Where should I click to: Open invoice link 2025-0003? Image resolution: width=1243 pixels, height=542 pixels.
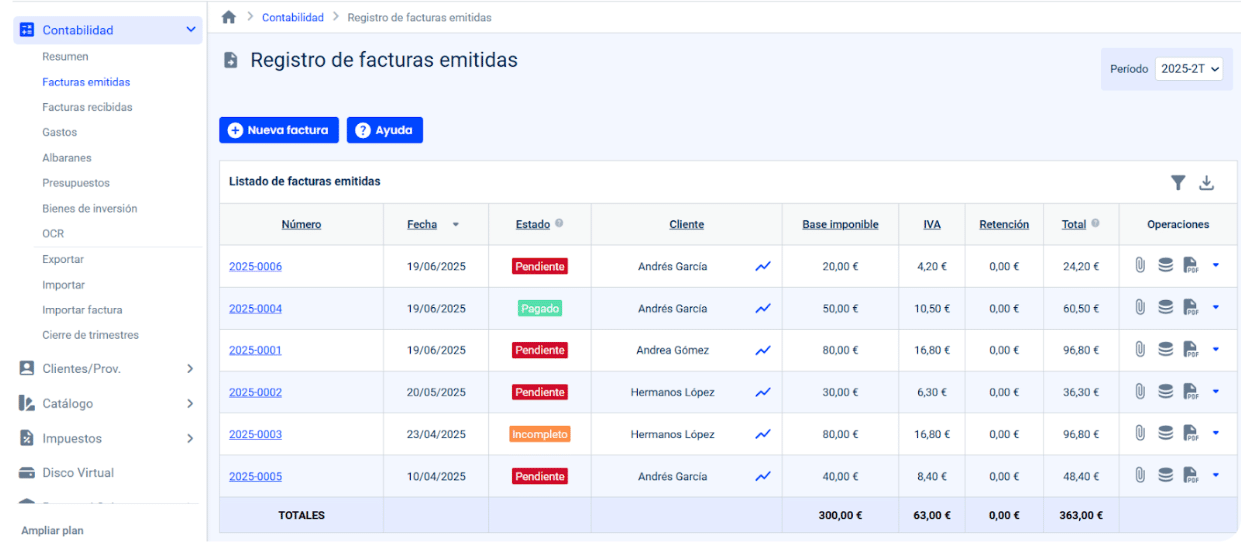click(x=255, y=434)
